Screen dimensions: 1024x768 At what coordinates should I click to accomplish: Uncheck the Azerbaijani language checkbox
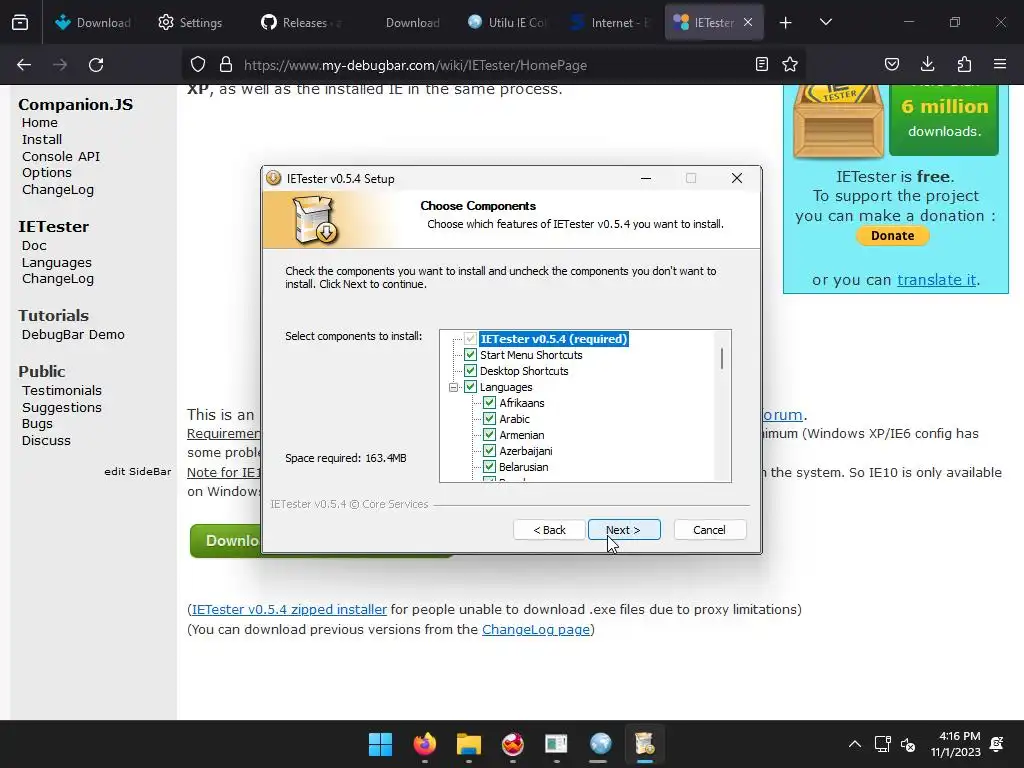[489, 451]
